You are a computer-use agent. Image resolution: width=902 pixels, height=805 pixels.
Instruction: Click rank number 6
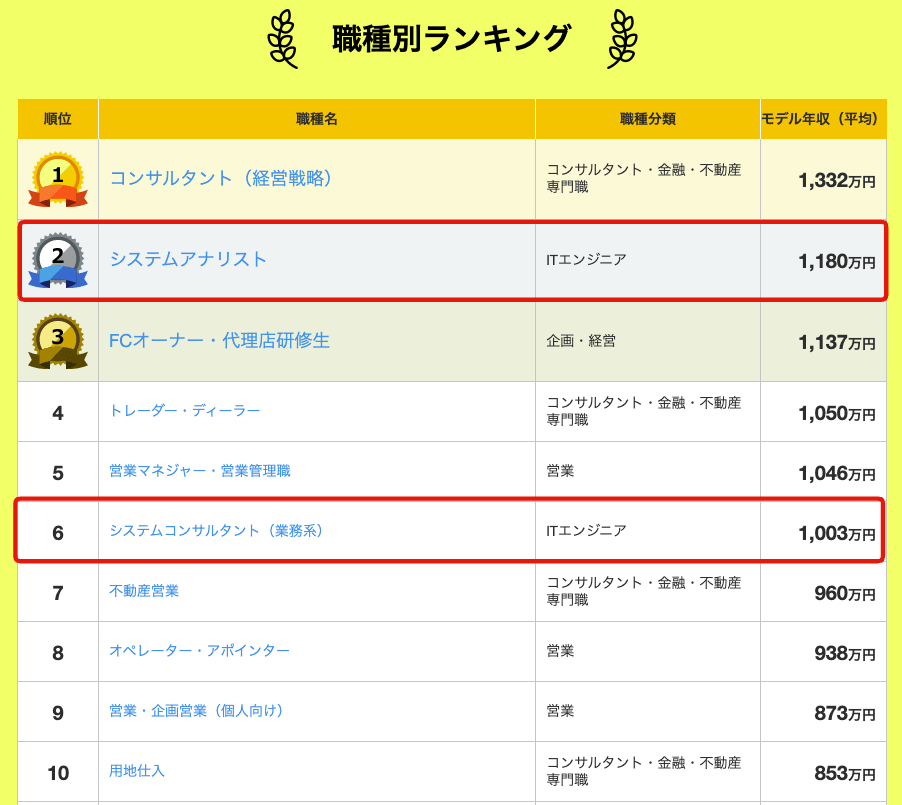[58, 533]
